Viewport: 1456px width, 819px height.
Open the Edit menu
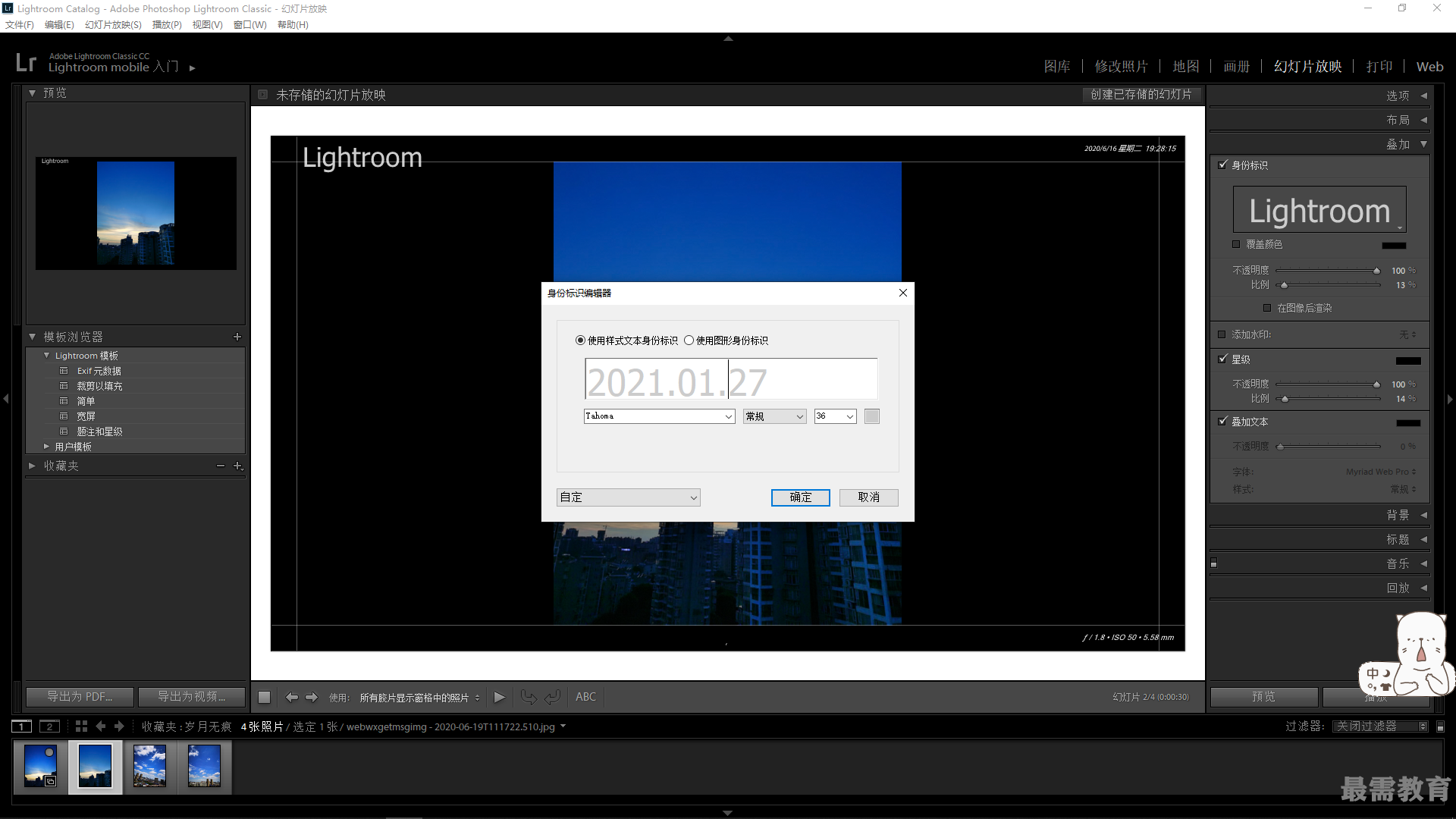click(59, 25)
